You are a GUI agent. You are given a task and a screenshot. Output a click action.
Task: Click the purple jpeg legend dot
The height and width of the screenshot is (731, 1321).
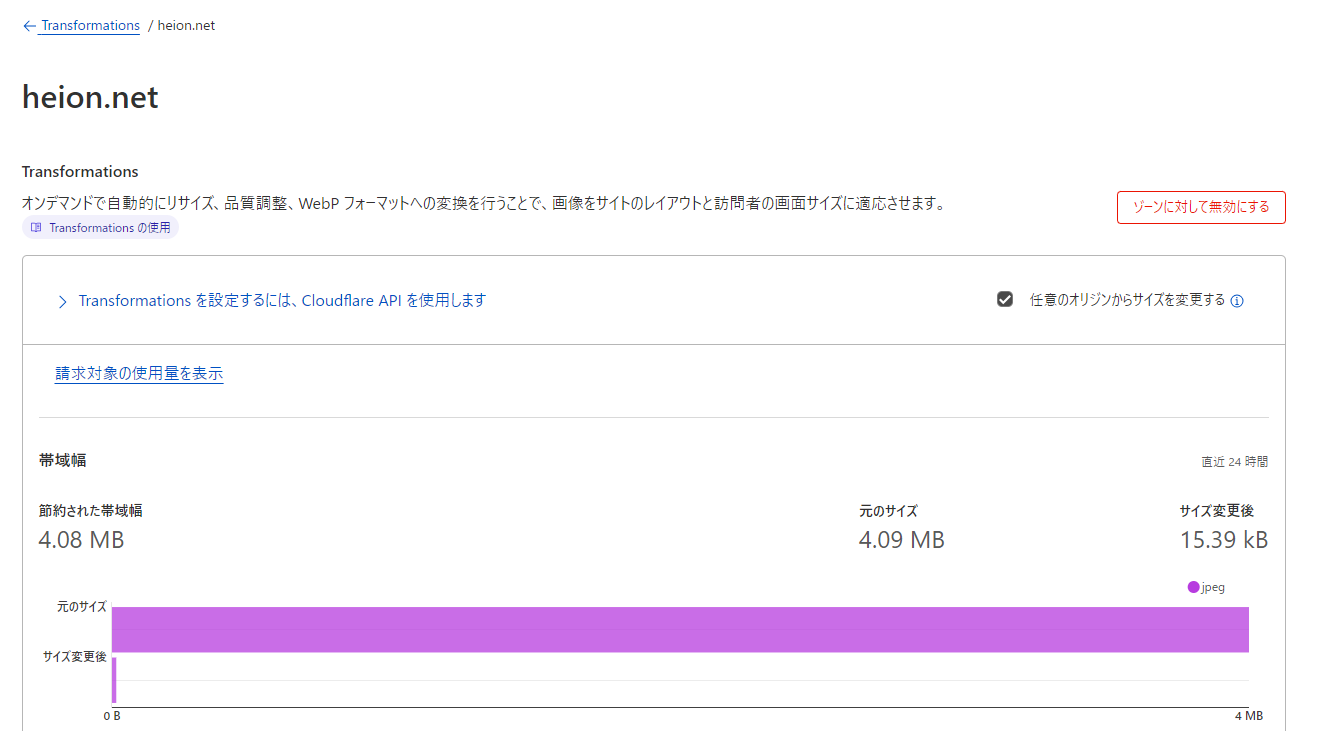point(1193,587)
